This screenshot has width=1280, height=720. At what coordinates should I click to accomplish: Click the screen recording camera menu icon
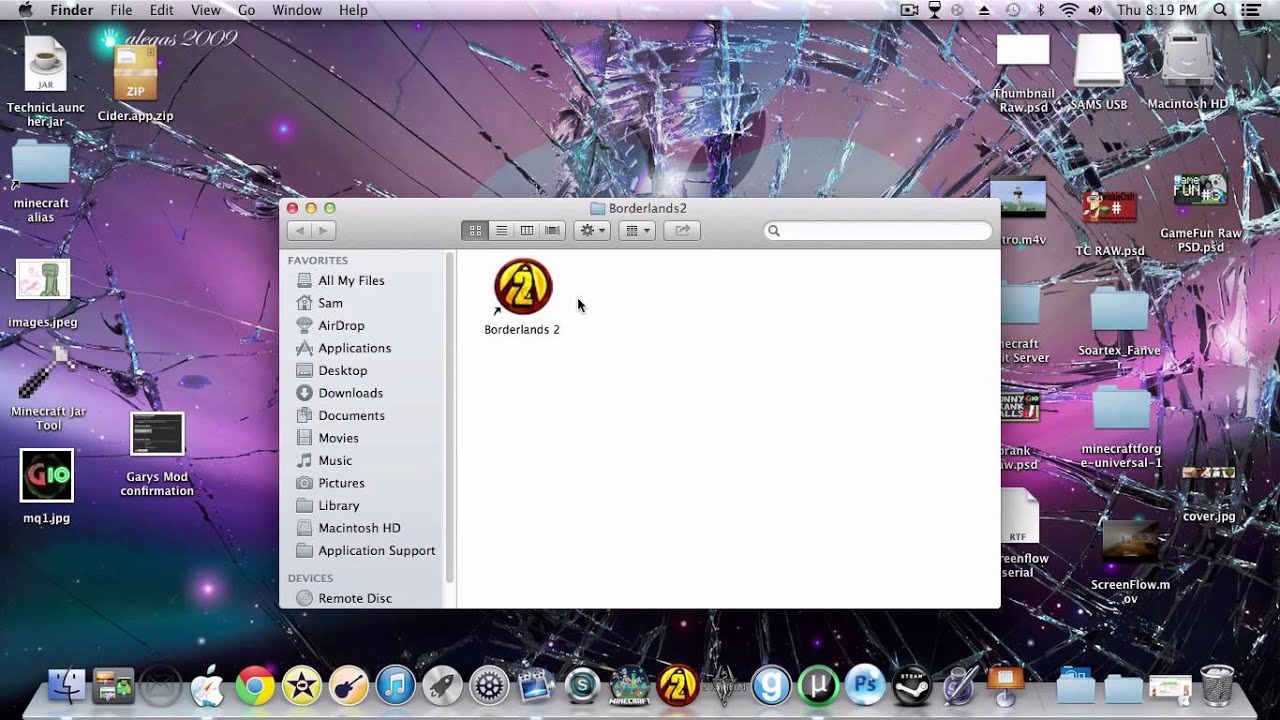pyautogui.click(x=909, y=10)
